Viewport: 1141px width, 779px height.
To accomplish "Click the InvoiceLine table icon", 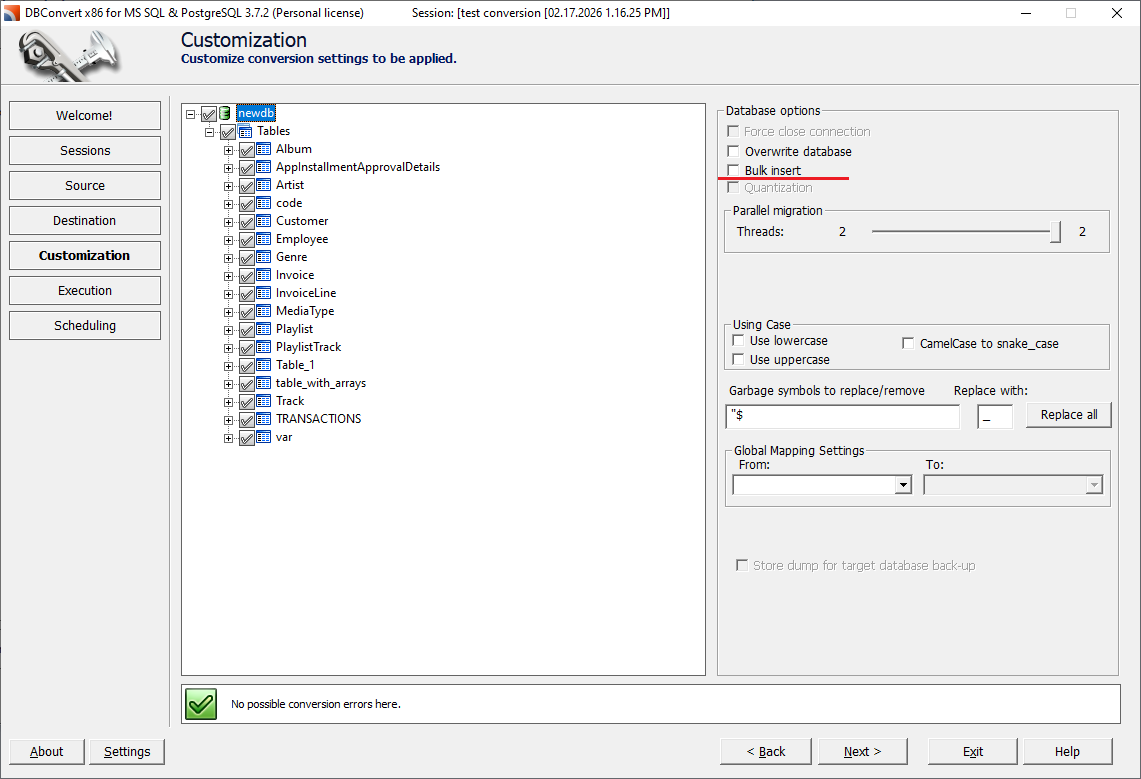I will [263, 293].
